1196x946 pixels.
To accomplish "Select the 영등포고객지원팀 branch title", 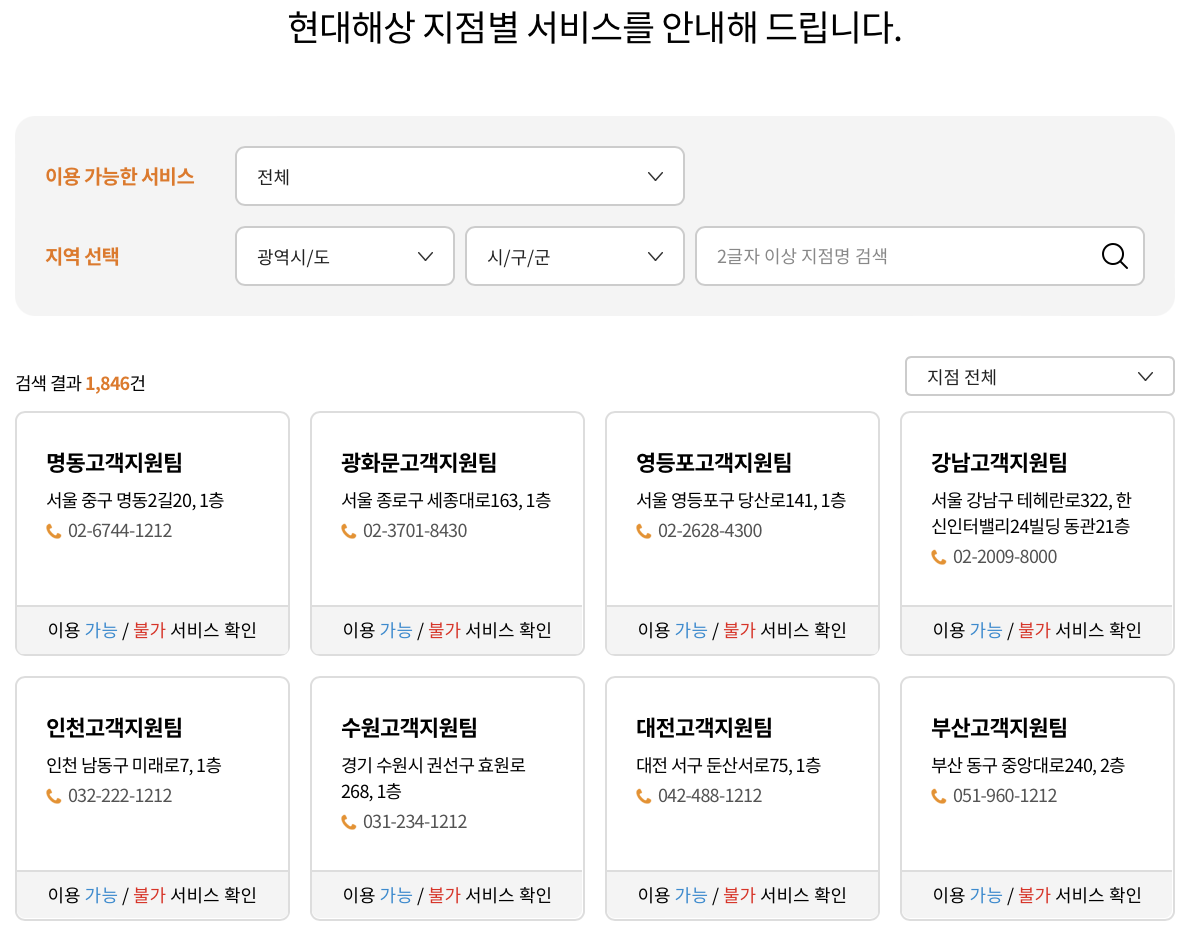I will pos(714,462).
